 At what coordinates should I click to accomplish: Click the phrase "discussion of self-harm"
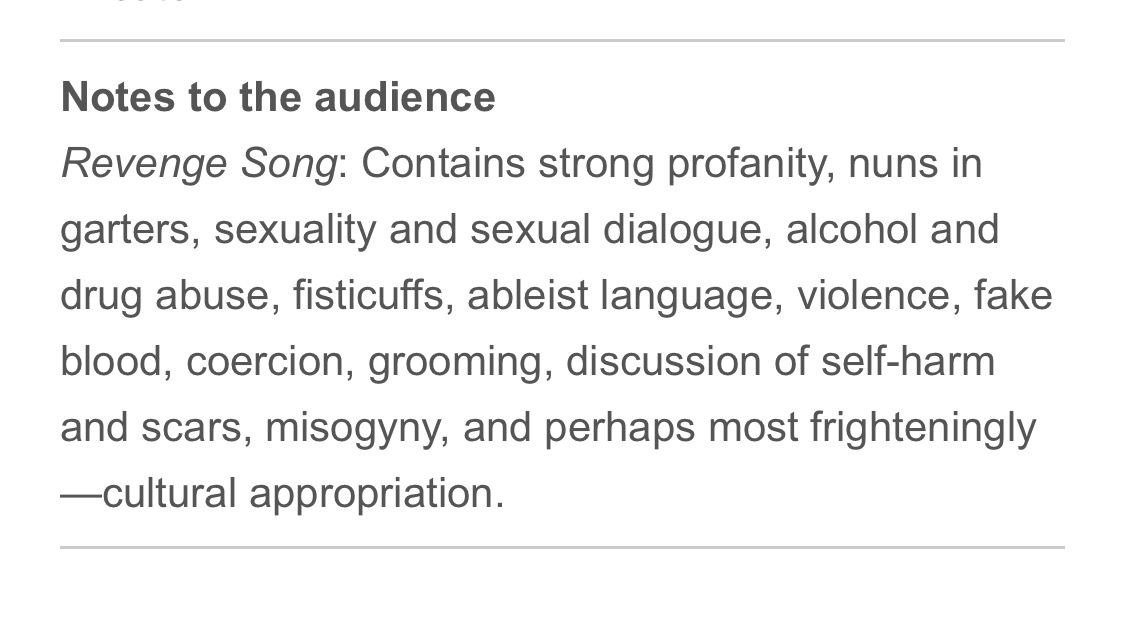tap(780, 361)
